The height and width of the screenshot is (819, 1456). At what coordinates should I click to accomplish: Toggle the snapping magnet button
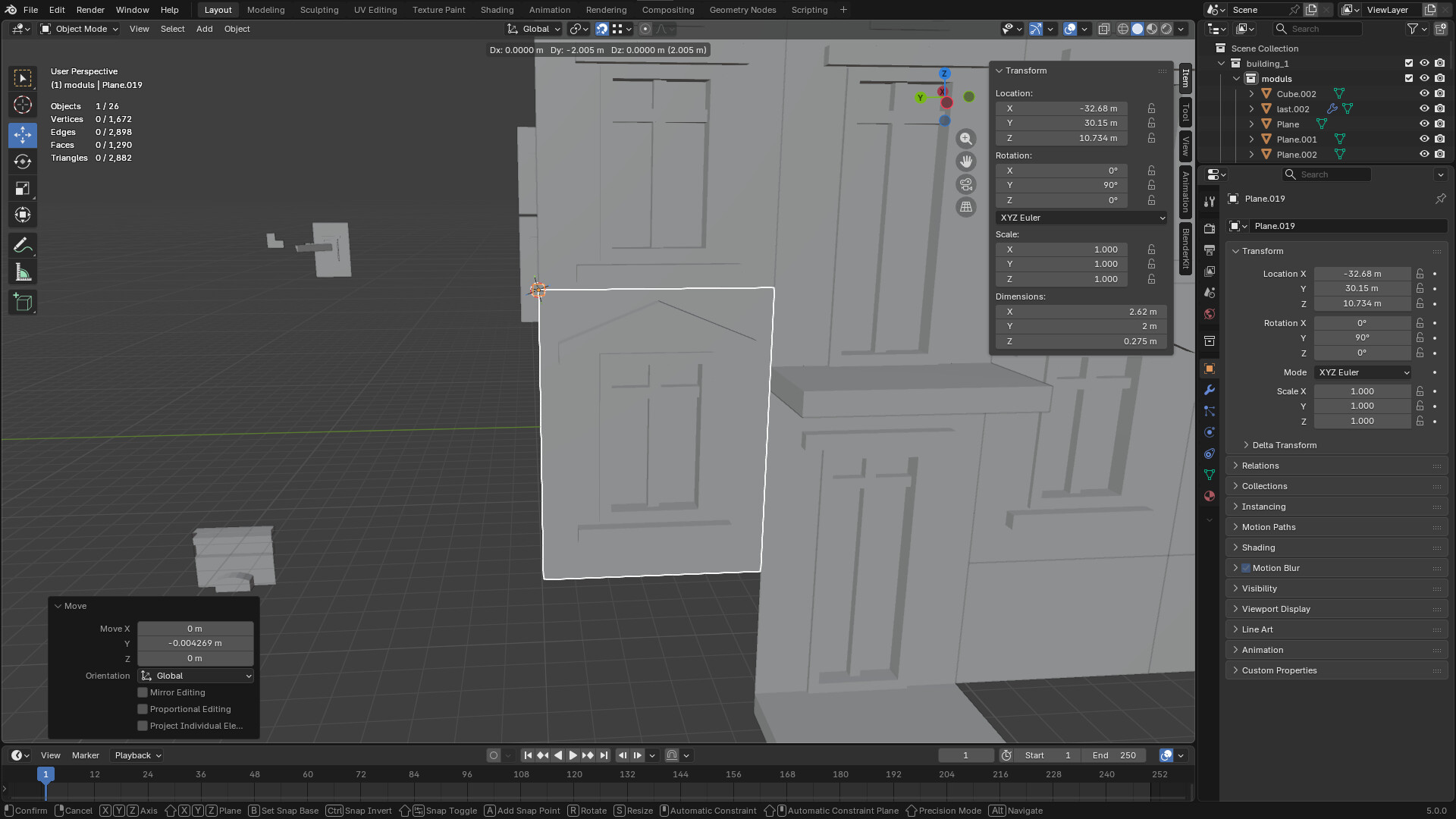pos(601,29)
